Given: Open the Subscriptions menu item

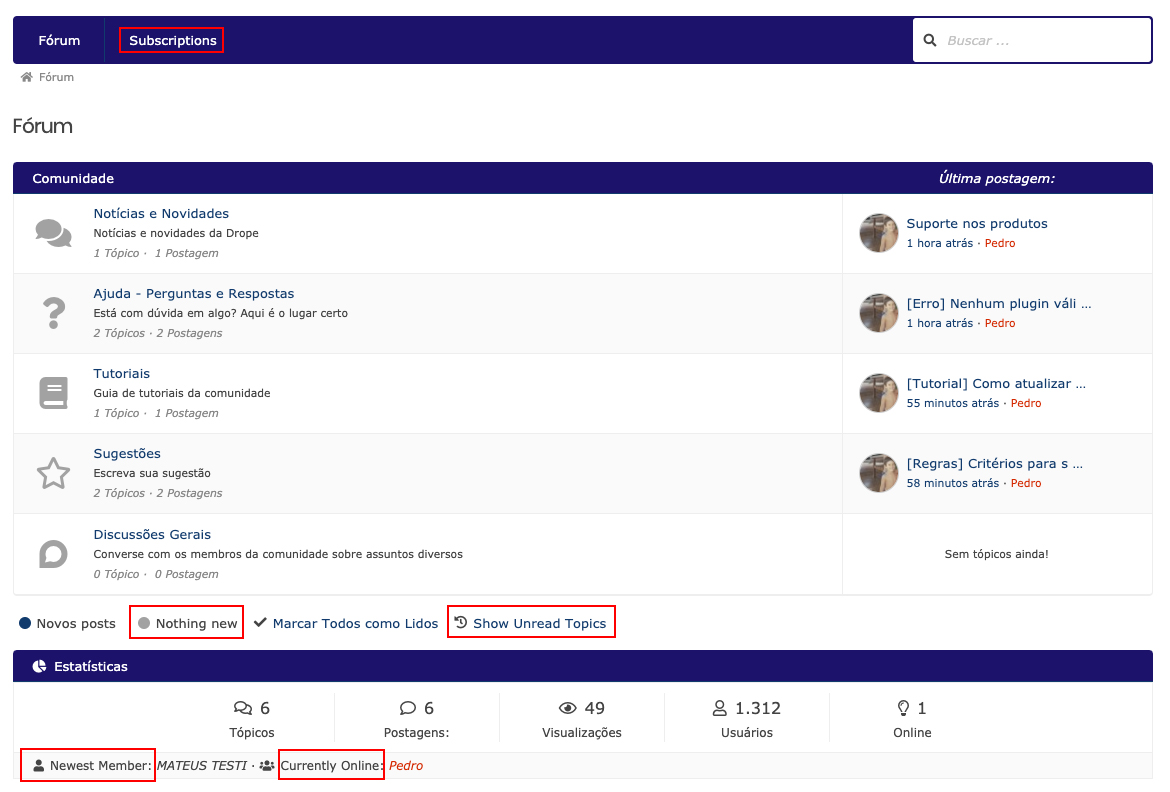Looking at the screenshot, I should coord(172,40).
